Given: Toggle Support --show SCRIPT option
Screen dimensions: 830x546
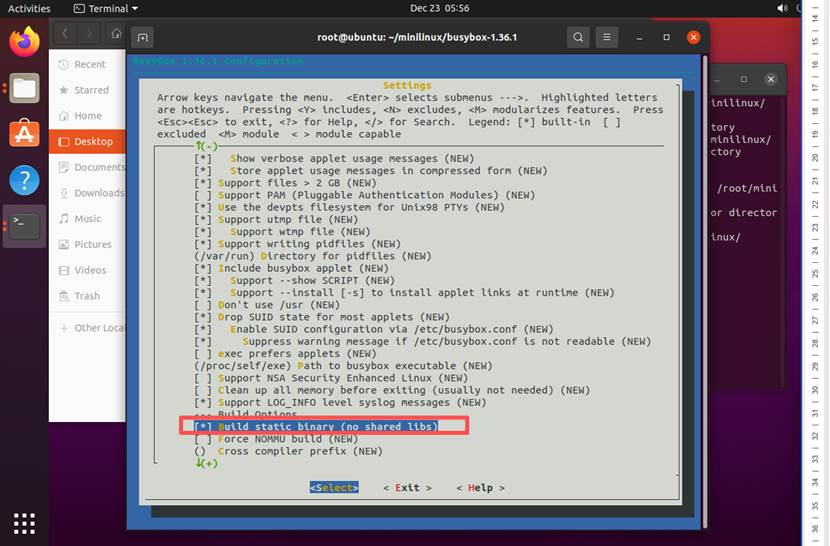Looking at the screenshot, I should 294,280.
